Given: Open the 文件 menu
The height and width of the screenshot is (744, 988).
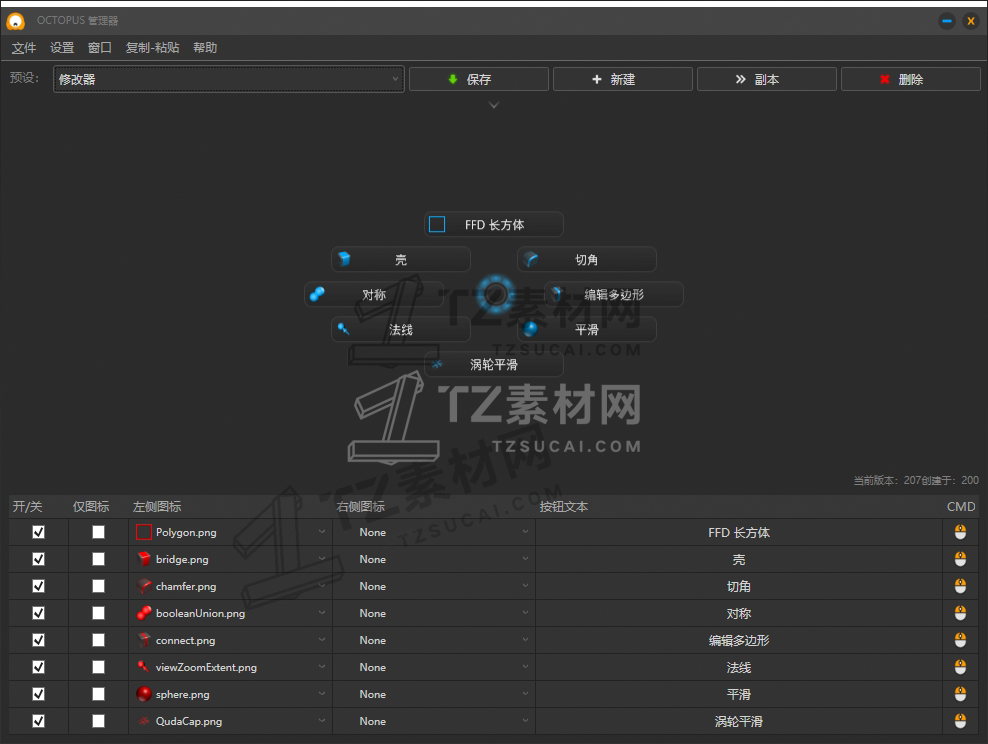Looking at the screenshot, I should coord(24,48).
